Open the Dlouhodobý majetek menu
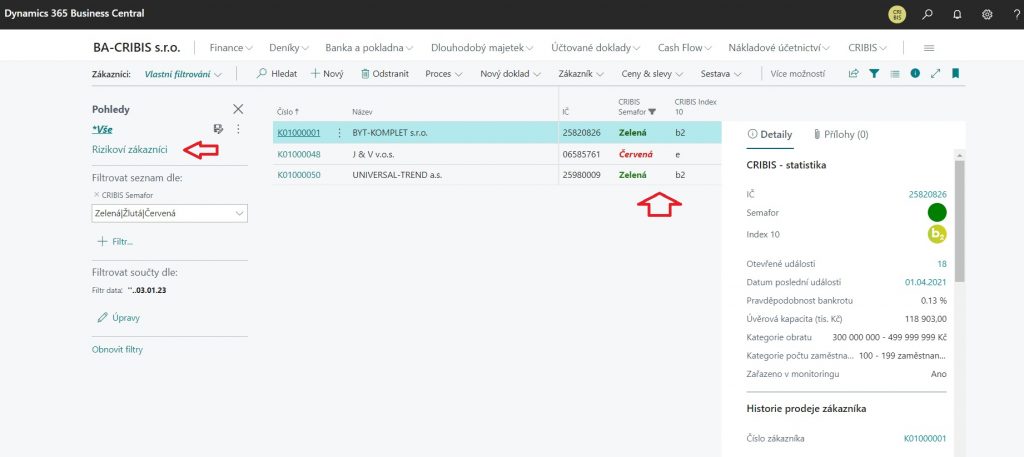 482,48
